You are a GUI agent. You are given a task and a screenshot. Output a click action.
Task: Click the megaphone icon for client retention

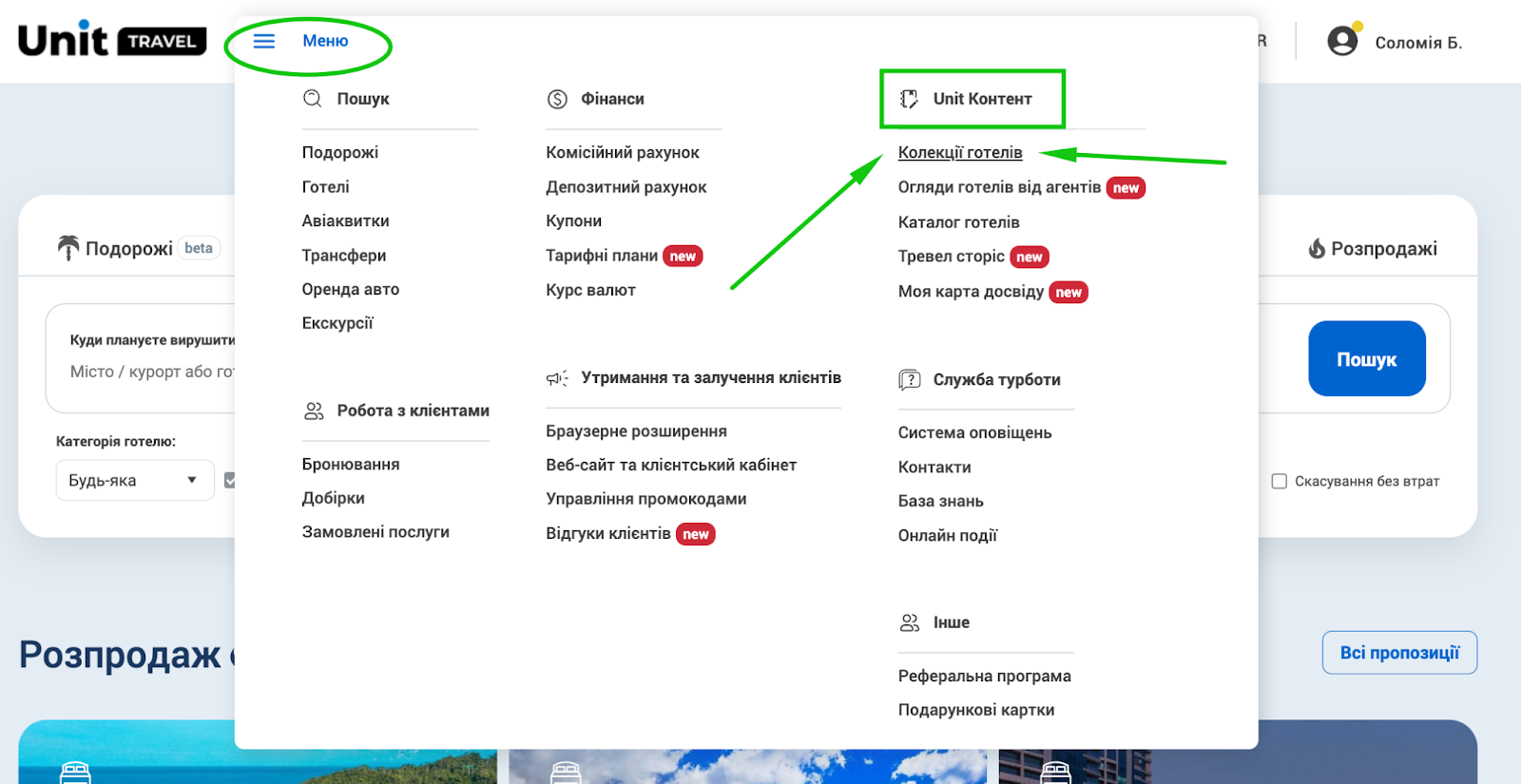click(557, 378)
